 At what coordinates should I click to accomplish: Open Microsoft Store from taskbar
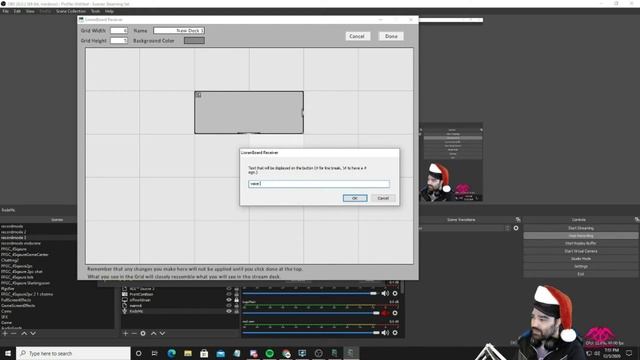click(204, 353)
